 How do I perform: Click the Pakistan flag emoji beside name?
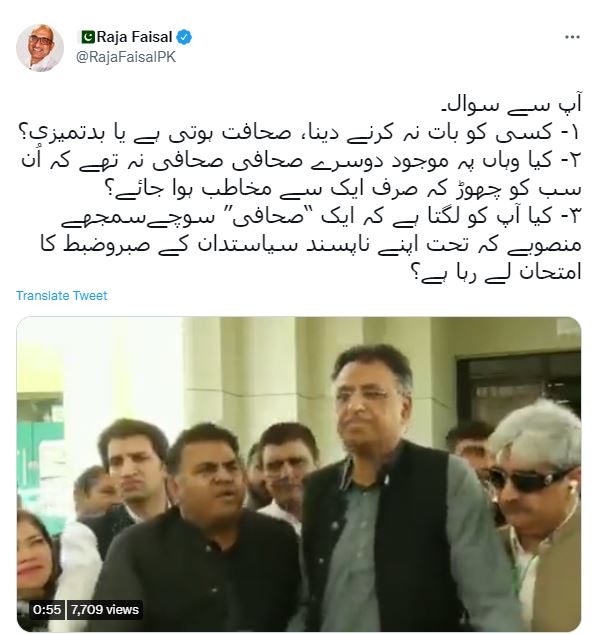(x=87, y=37)
